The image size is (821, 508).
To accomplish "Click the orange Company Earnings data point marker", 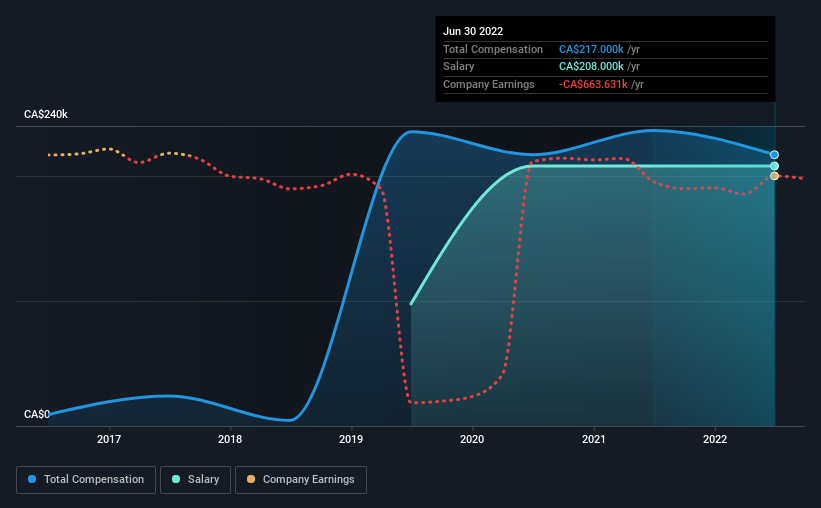I will tap(774, 176).
